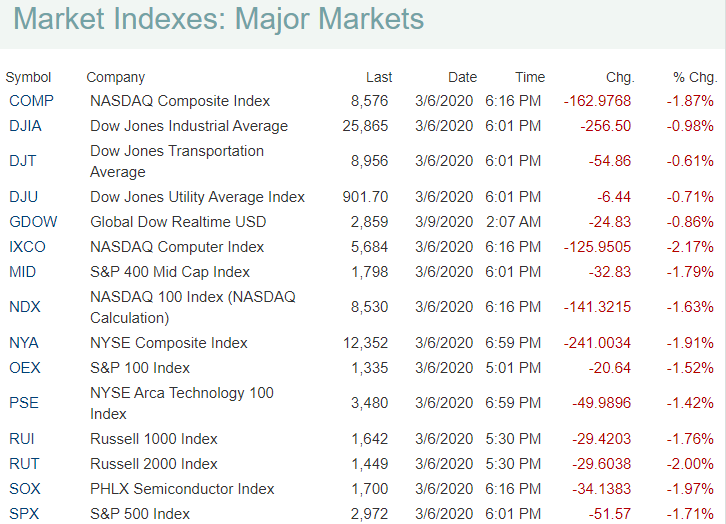Select the IXCO symbol
The height and width of the screenshot is (524, 726).
click(27, 247)
